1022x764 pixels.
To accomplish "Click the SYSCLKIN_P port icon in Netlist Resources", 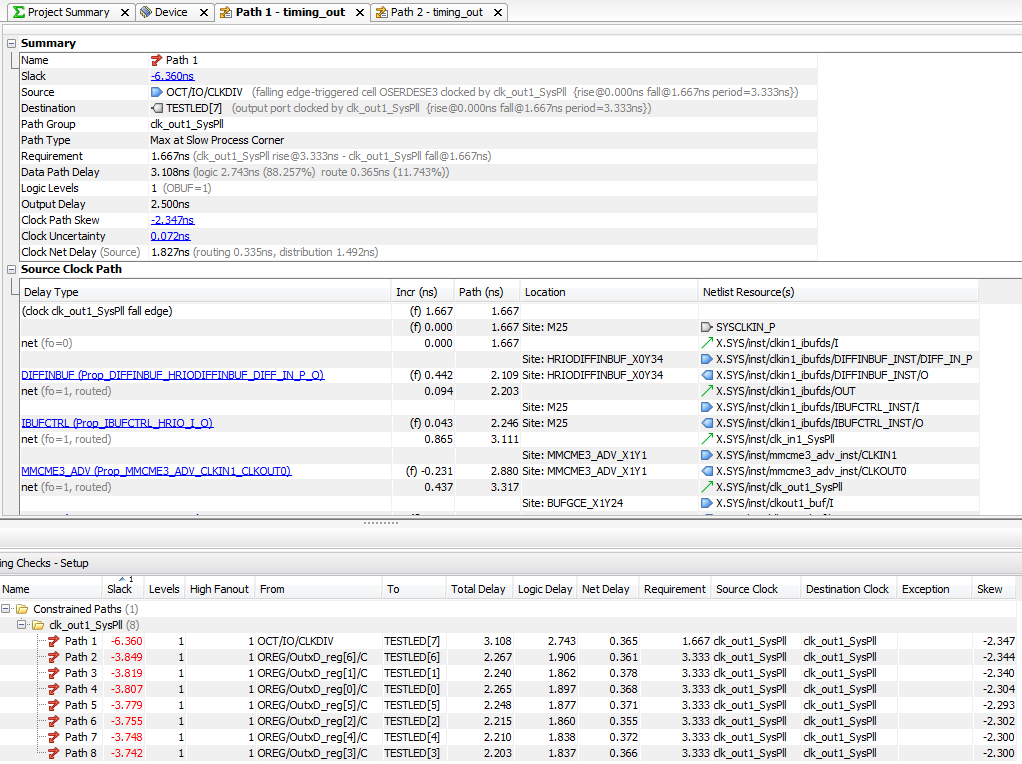I will [x=707, y=327].
